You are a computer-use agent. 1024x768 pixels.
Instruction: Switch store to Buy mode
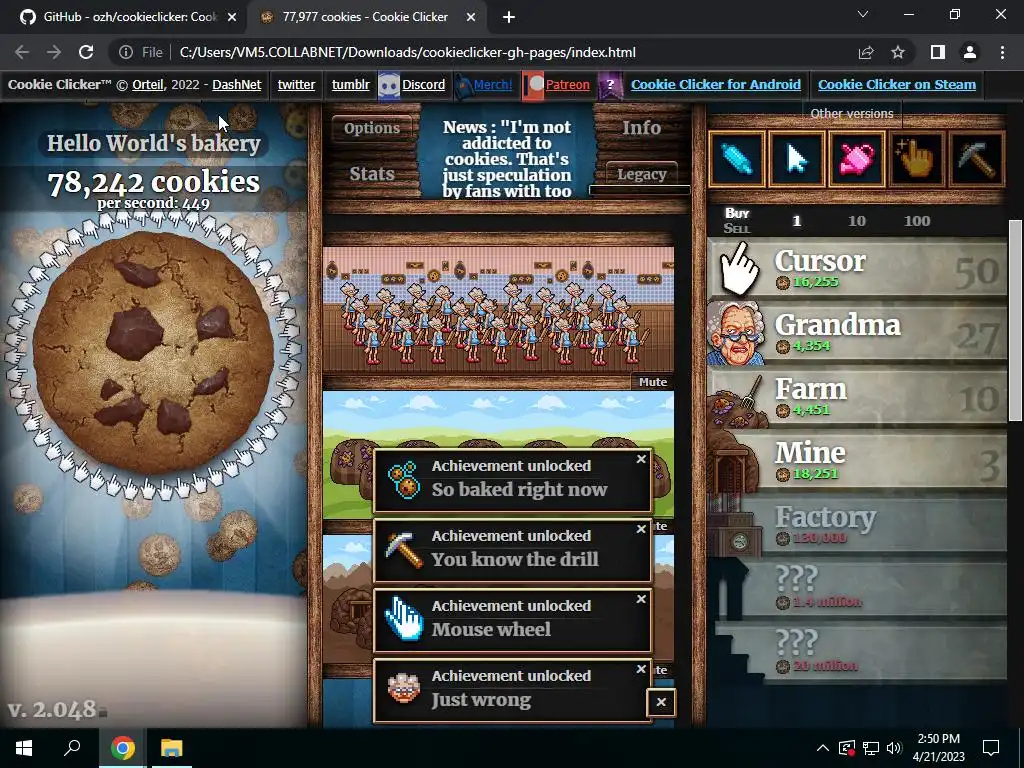pos(737,213)
